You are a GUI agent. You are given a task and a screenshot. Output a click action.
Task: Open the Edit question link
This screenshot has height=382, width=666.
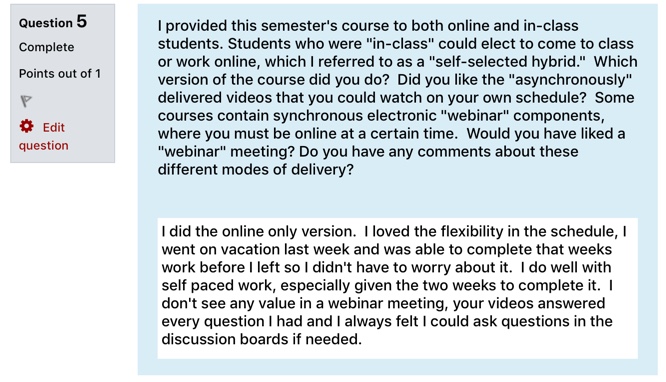[42, 136]
